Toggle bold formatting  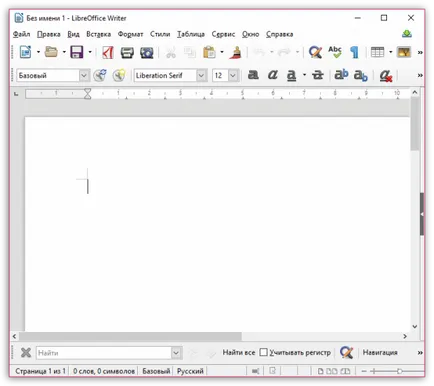(253, 75)
